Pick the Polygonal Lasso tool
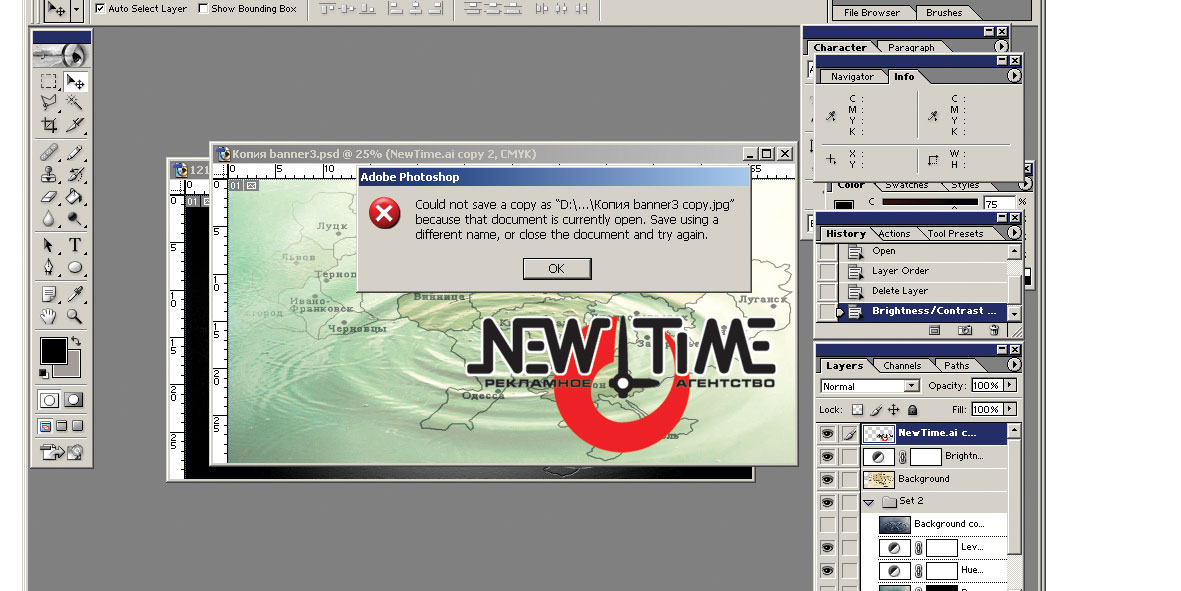The width and height of the screenshot is (1181, 591). (x=49, y=102)
